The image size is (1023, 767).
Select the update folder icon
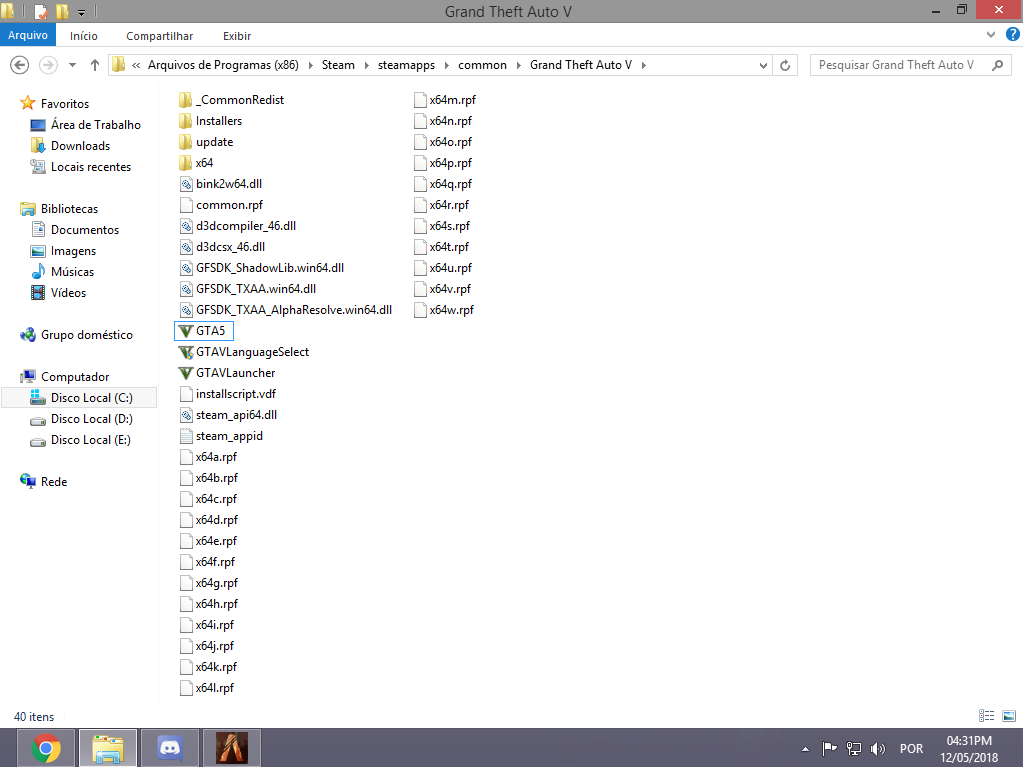click(186, 142)
